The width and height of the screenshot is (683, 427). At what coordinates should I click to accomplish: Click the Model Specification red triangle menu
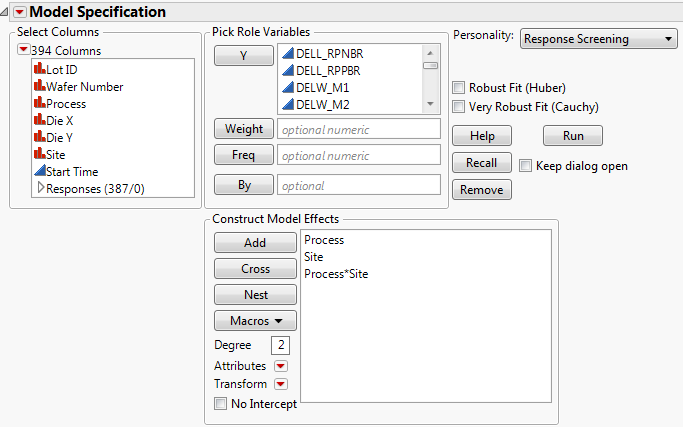click(18, 12)
